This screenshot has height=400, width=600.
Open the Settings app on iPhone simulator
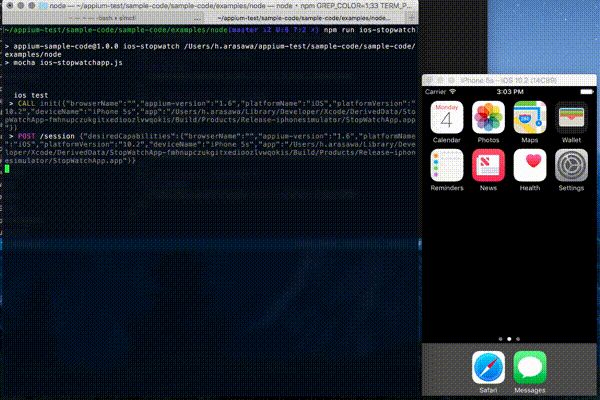click(571, 165)
